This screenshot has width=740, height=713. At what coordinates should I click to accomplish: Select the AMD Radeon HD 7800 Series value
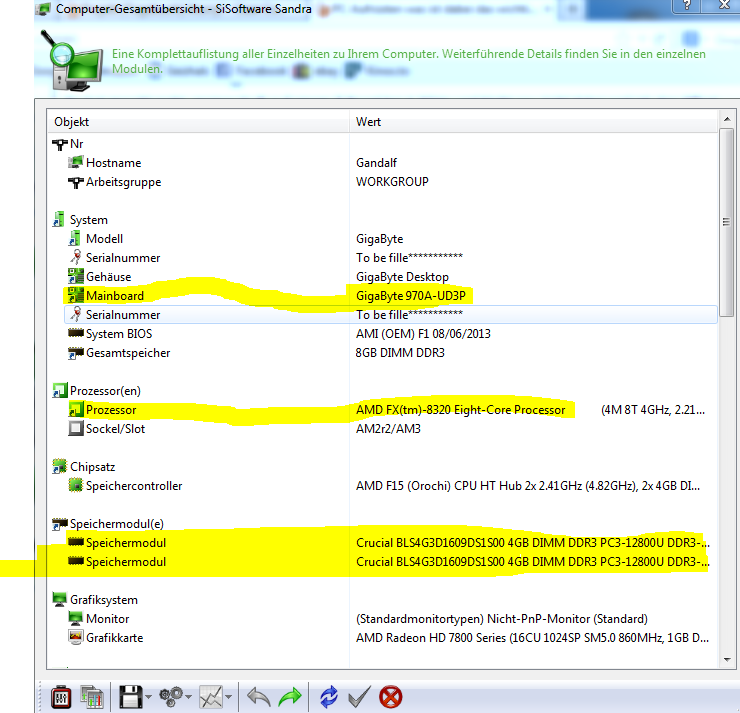pos(532,638)
